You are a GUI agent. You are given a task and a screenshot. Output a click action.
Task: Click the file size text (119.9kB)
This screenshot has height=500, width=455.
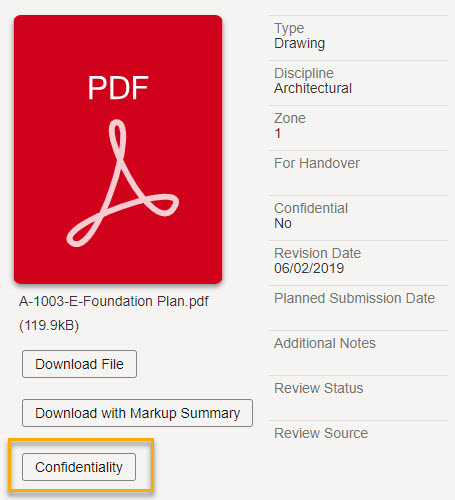coord(49,325)
